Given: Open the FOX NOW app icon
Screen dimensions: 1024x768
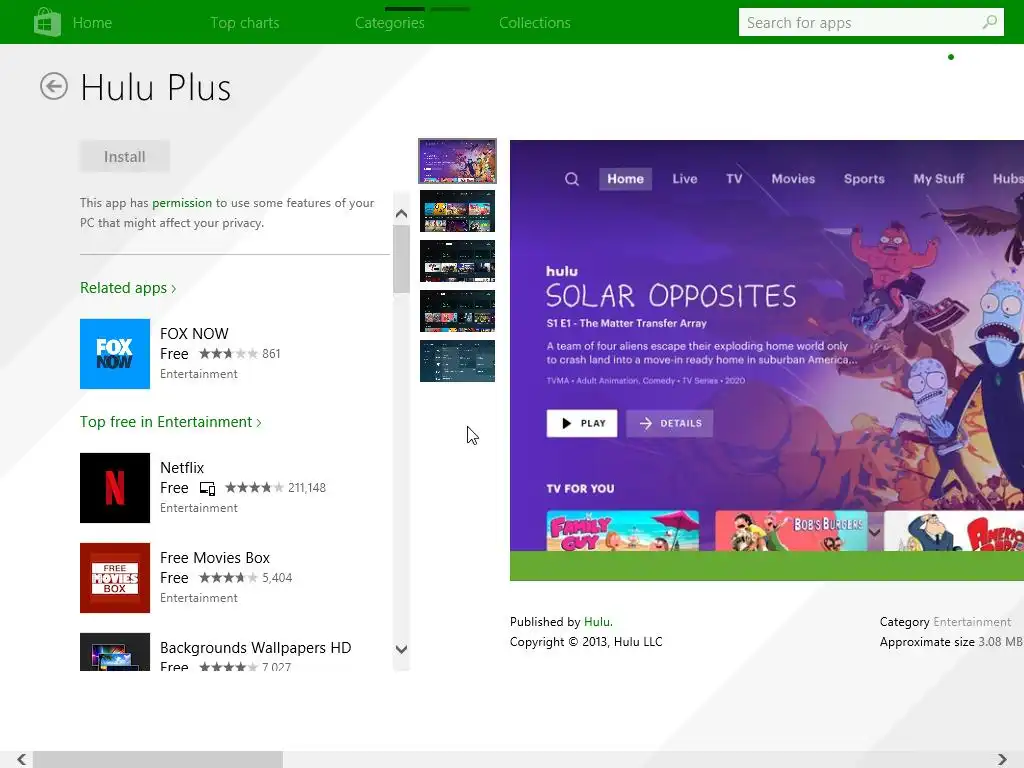Looking at the screenshot, I should [x=115, y=354].
